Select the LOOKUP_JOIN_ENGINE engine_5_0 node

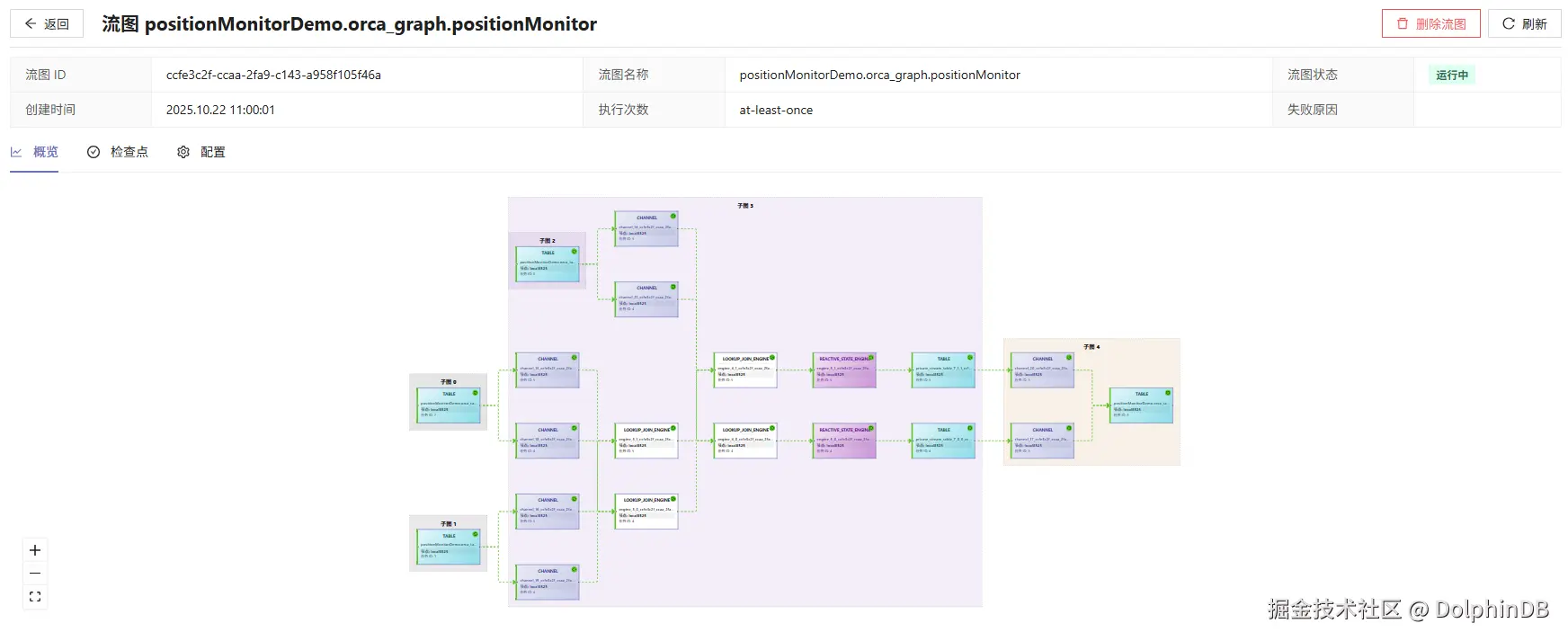pyautogui.click(x=646, y=511)
